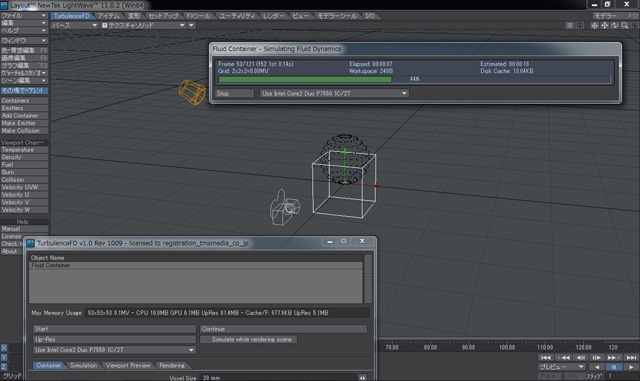Click the Up-Res button

tap(114, 339)
